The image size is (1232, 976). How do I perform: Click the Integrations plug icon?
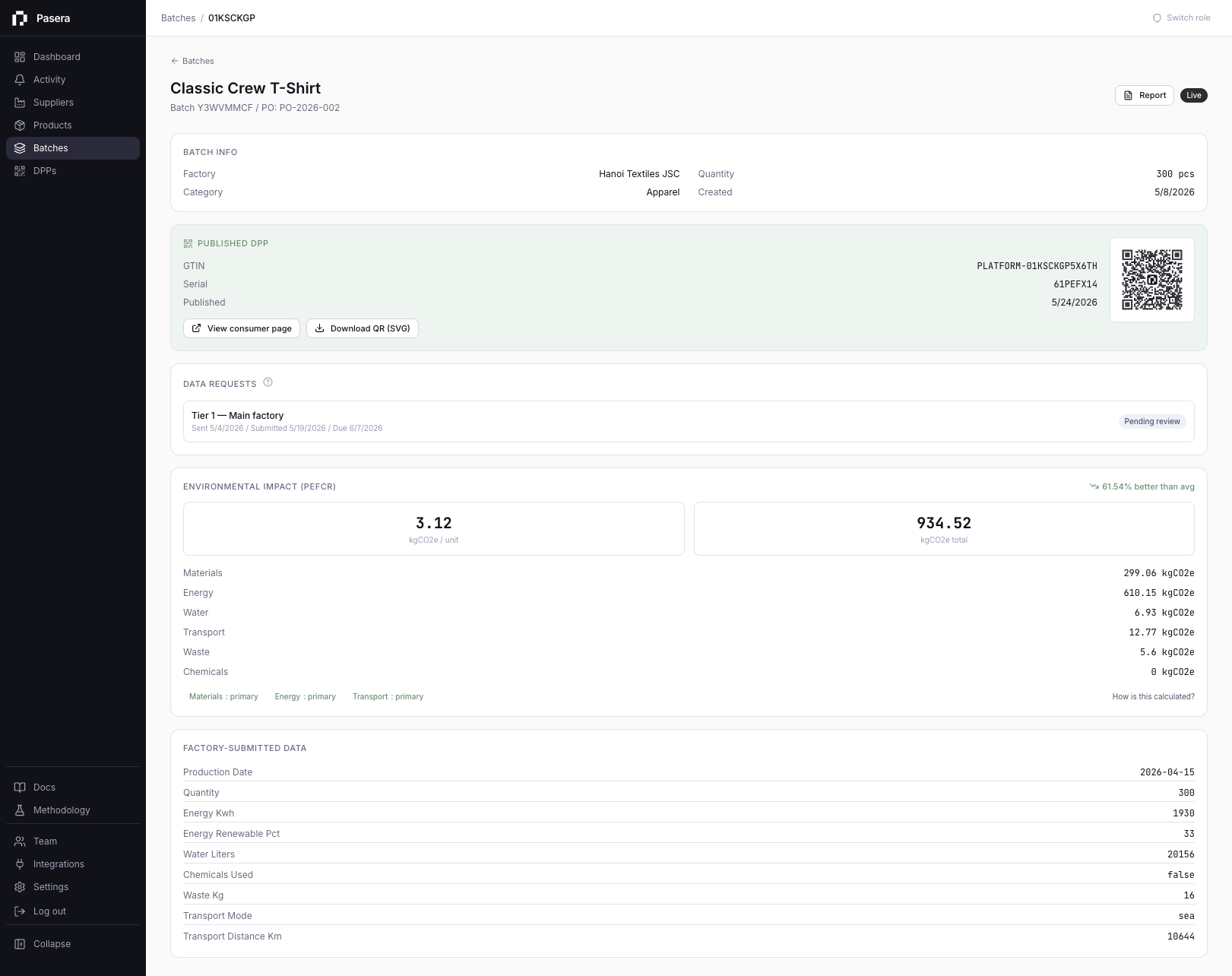coord(20,864)
